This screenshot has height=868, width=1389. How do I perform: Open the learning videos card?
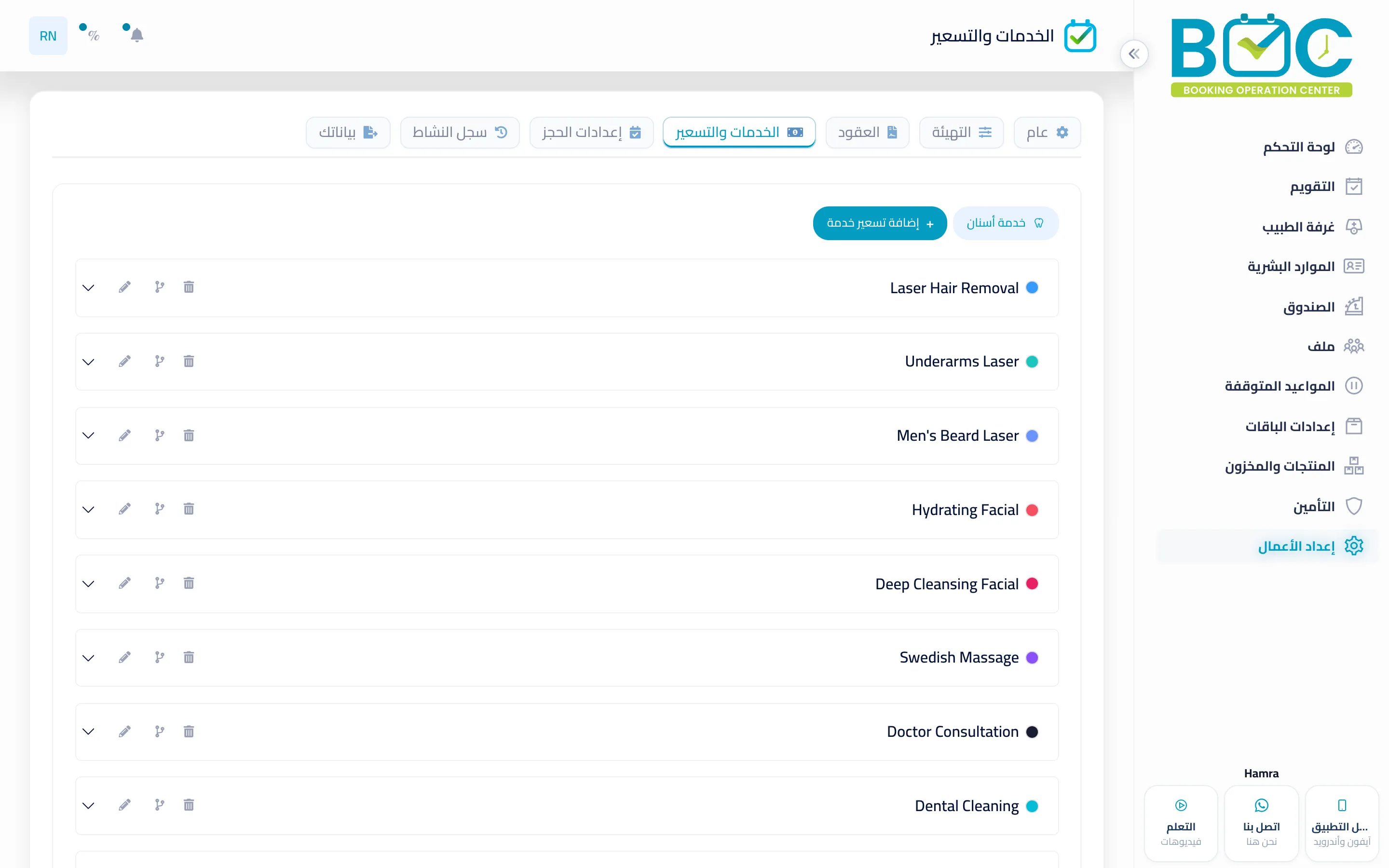pyautogui.click(x=1181, y=823)
